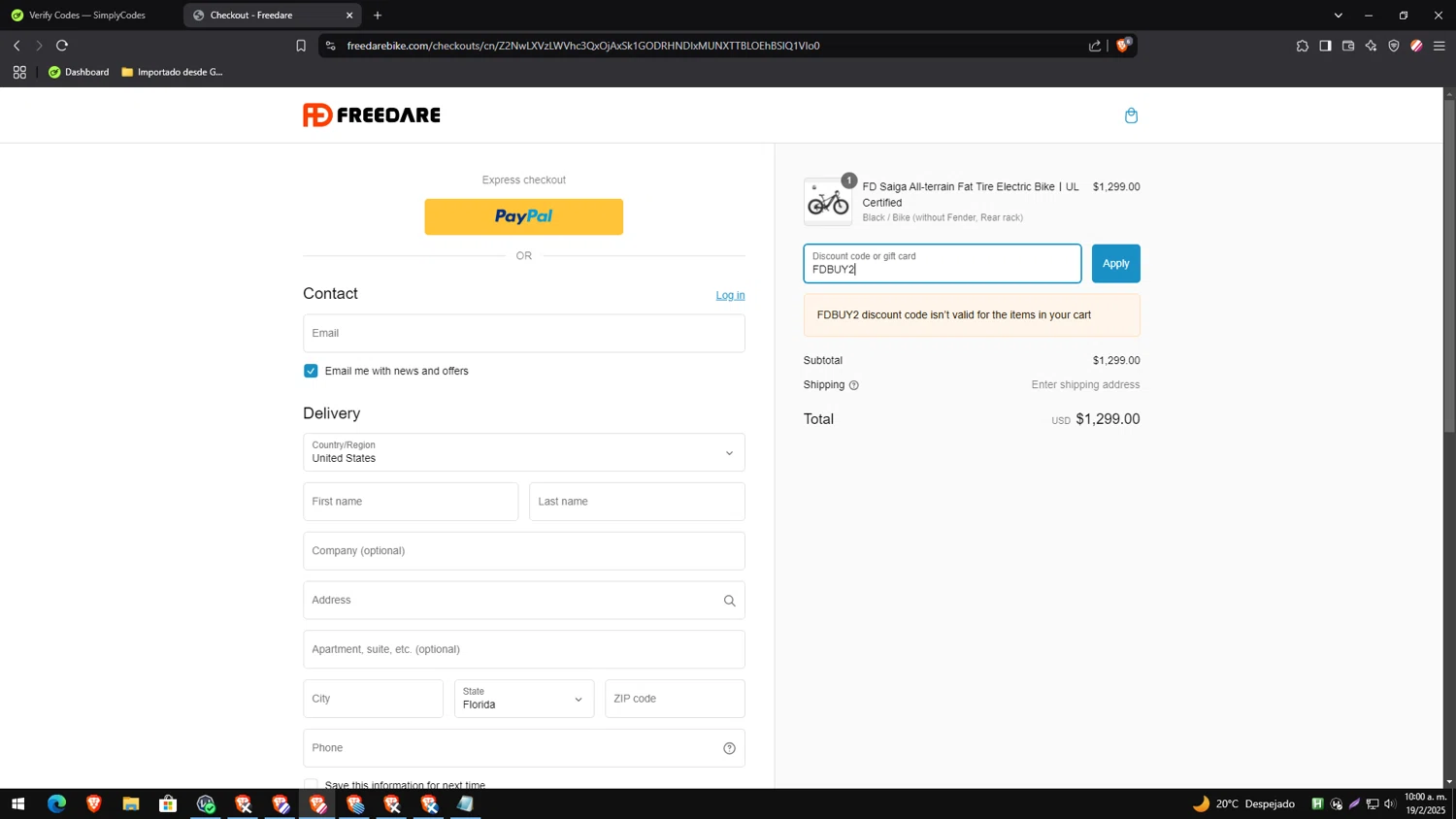View site information icon next to URL
This screenshot has width=1456, height=819.
[330, 46]
